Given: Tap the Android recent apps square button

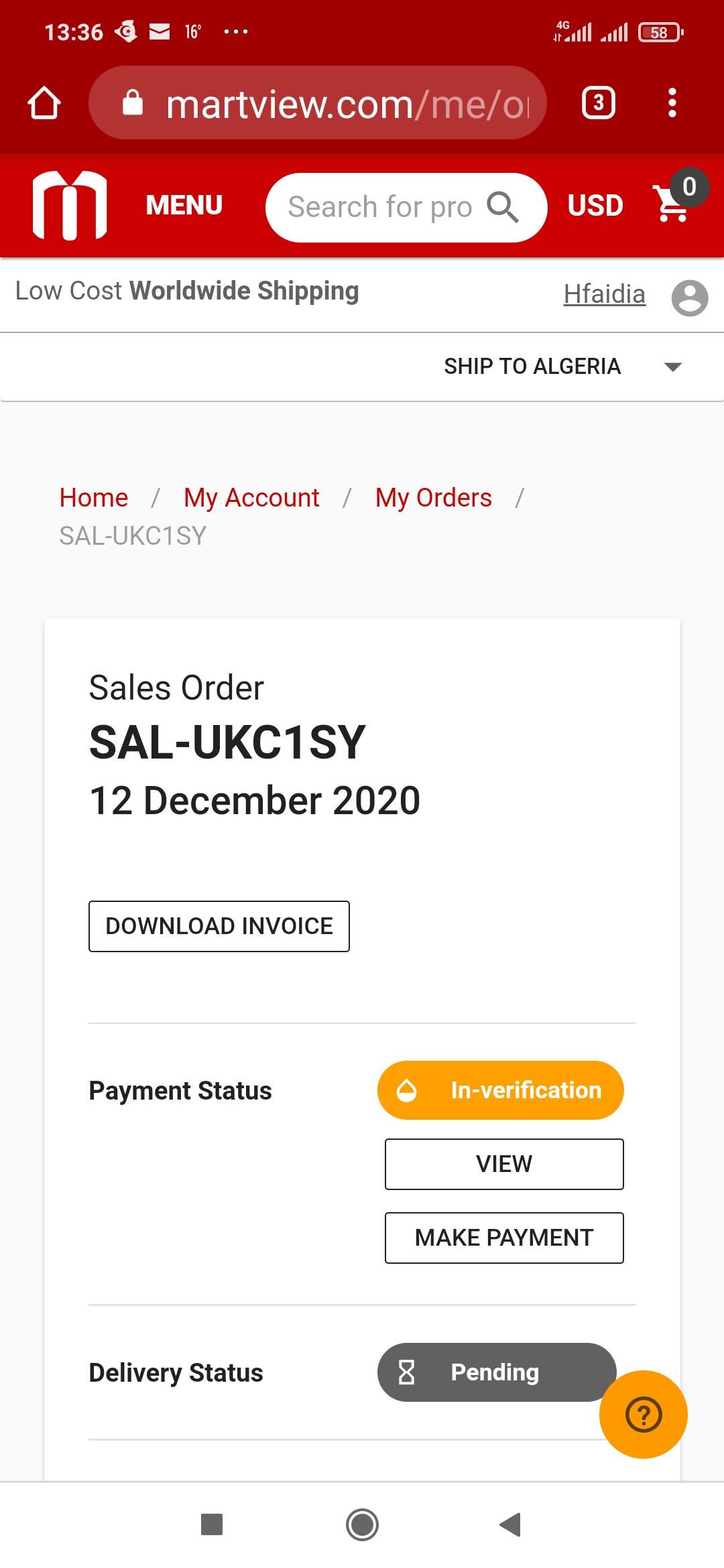Looking at the screenshot, I should click(x=212, y=1524).
